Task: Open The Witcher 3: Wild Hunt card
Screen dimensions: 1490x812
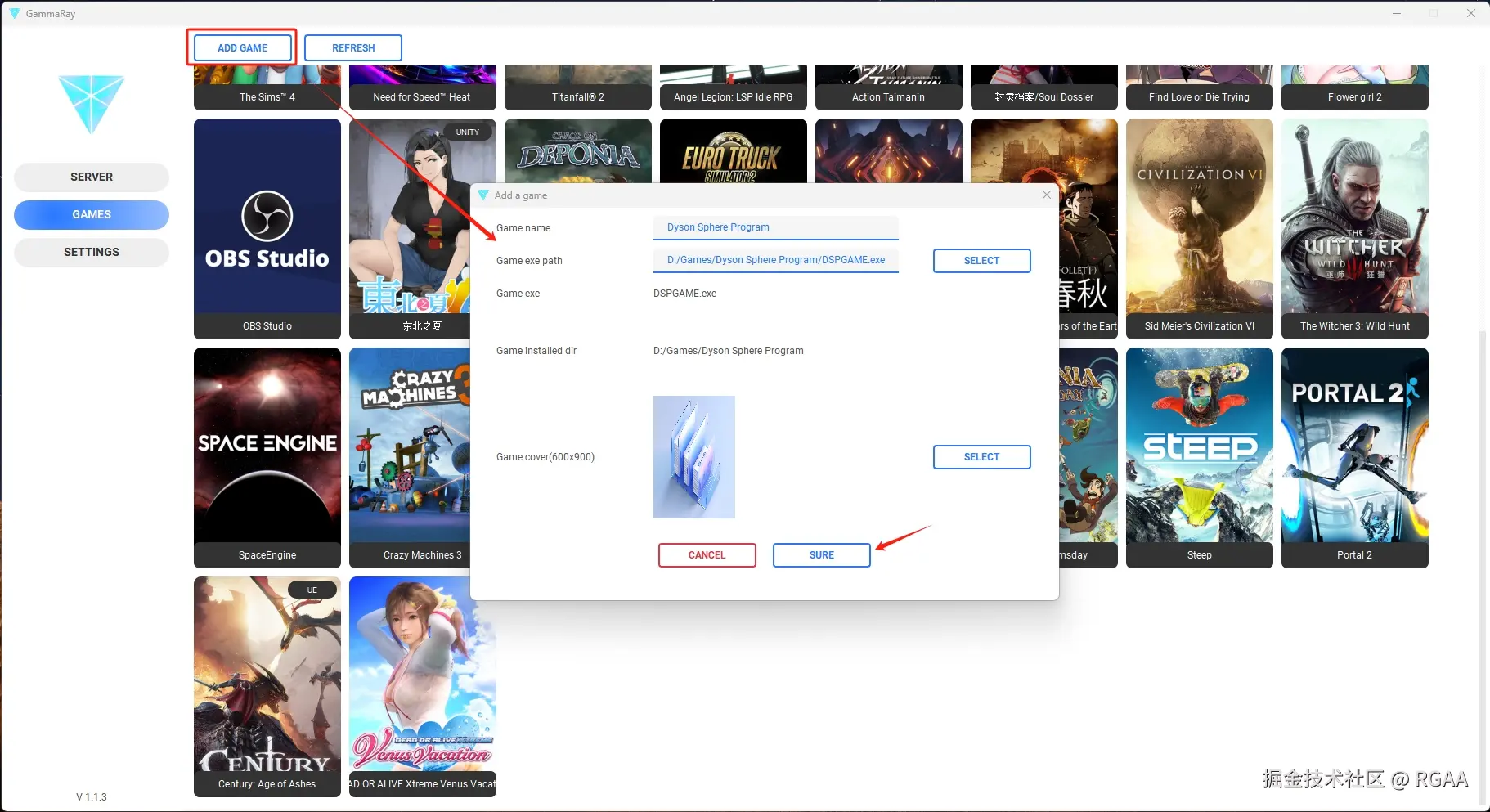Action: (x=1355, y=229)
